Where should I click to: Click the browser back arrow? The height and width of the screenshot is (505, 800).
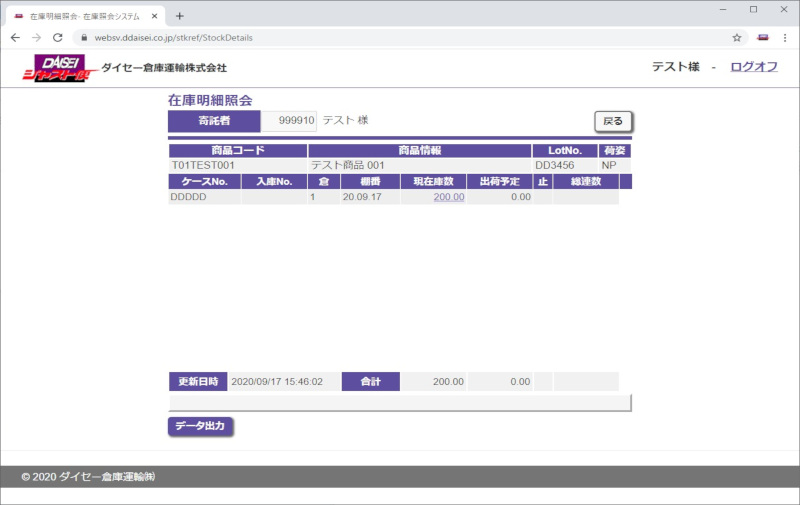pyautogui.click(x=15, y=37)
